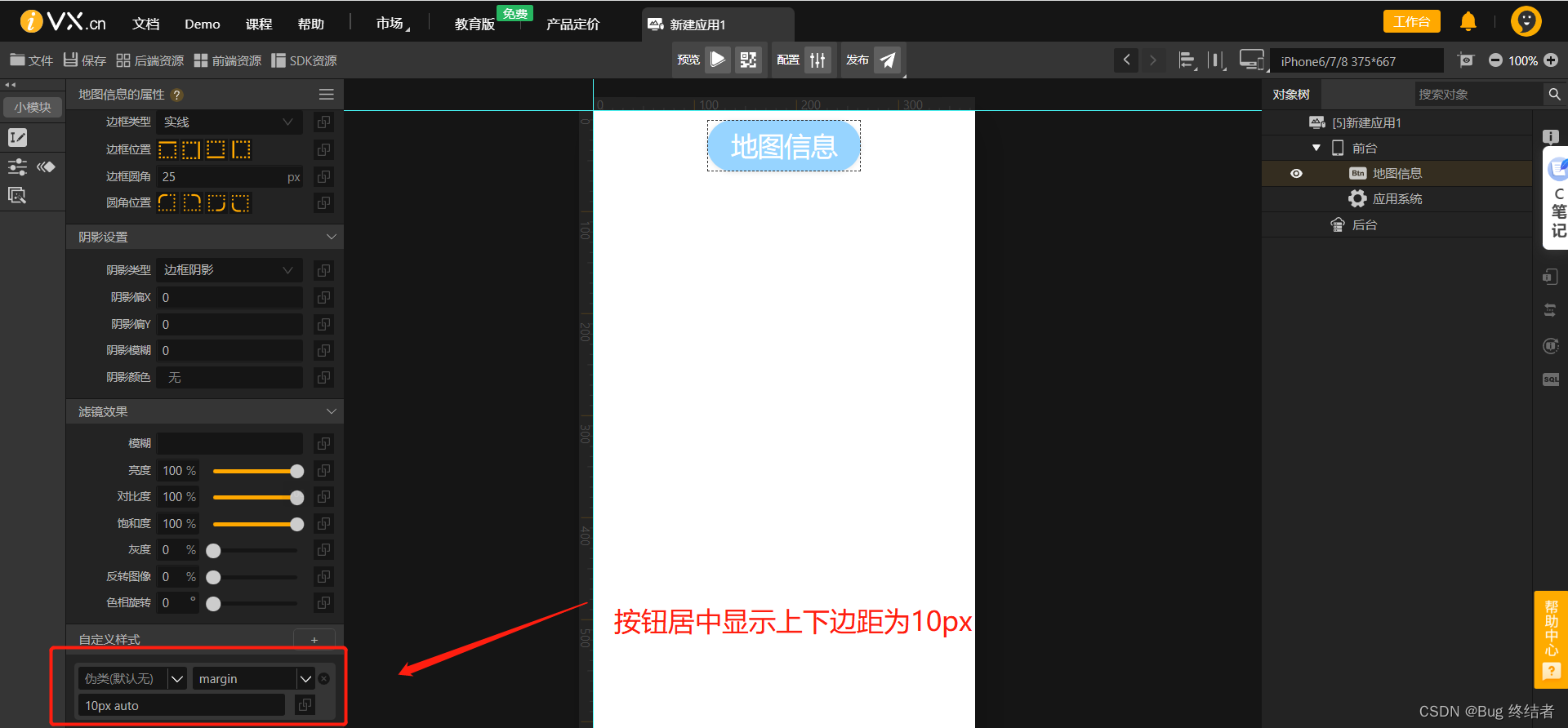Open the 帮助 menu item
Screen dimensions: 1568x728
(x=311, y=24)
